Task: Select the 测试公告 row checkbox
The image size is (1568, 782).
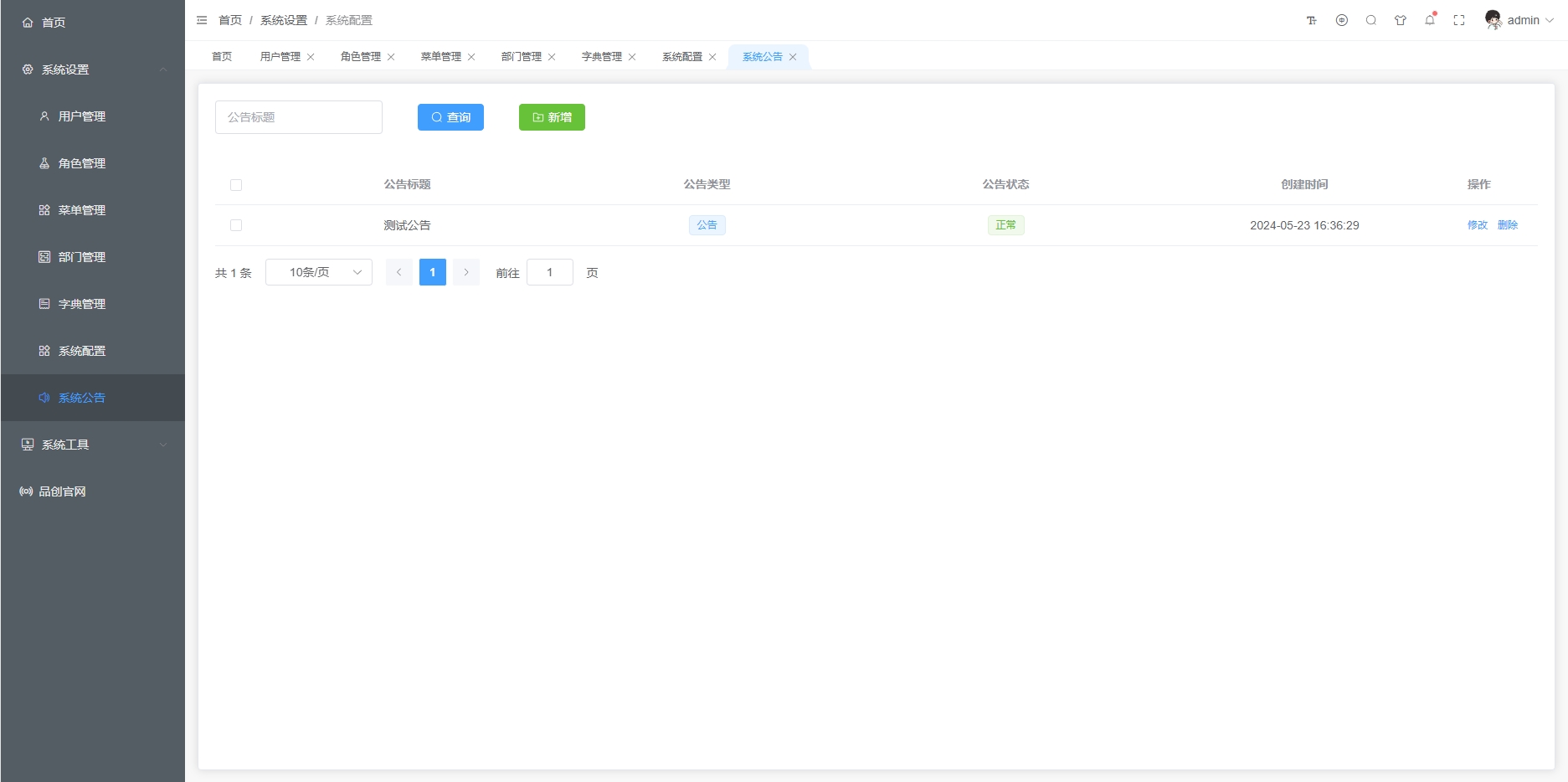Action: [x=236, y=225]
